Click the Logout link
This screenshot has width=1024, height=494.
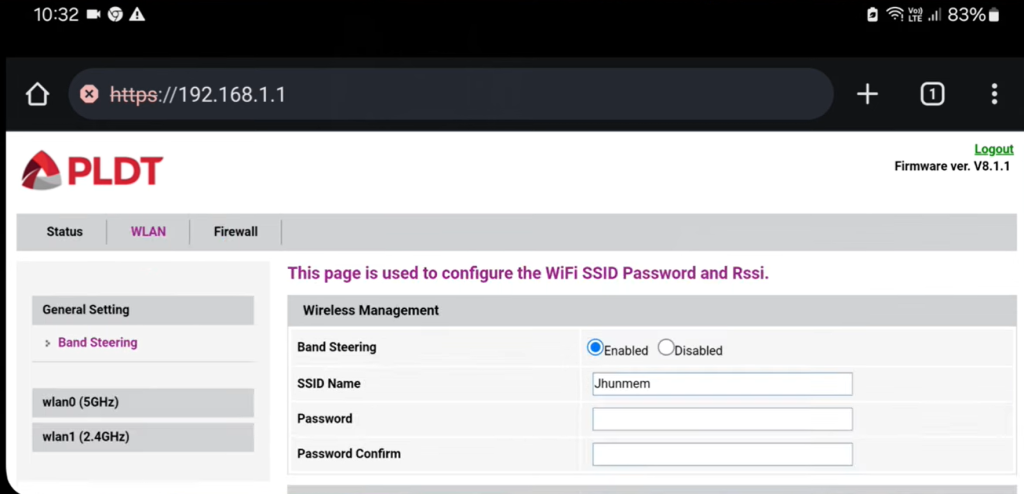pyautogui.click(x=993, y=149)
